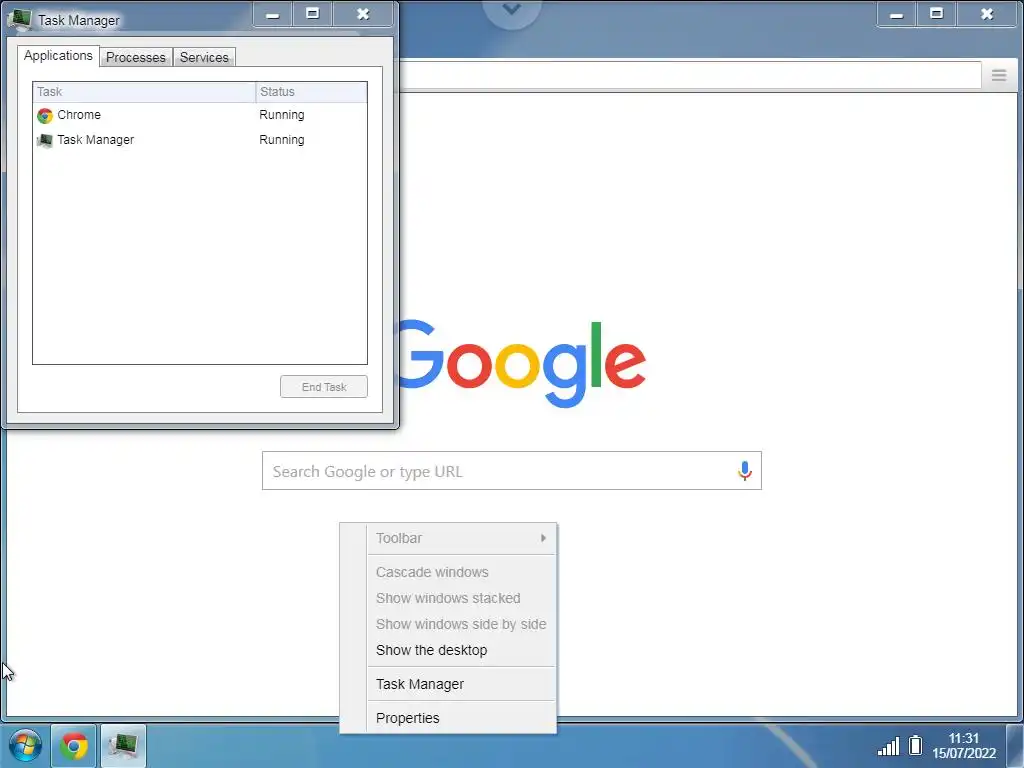Click the voice search microphone icon
This screenshot has height=768, width=1024.
744,471
